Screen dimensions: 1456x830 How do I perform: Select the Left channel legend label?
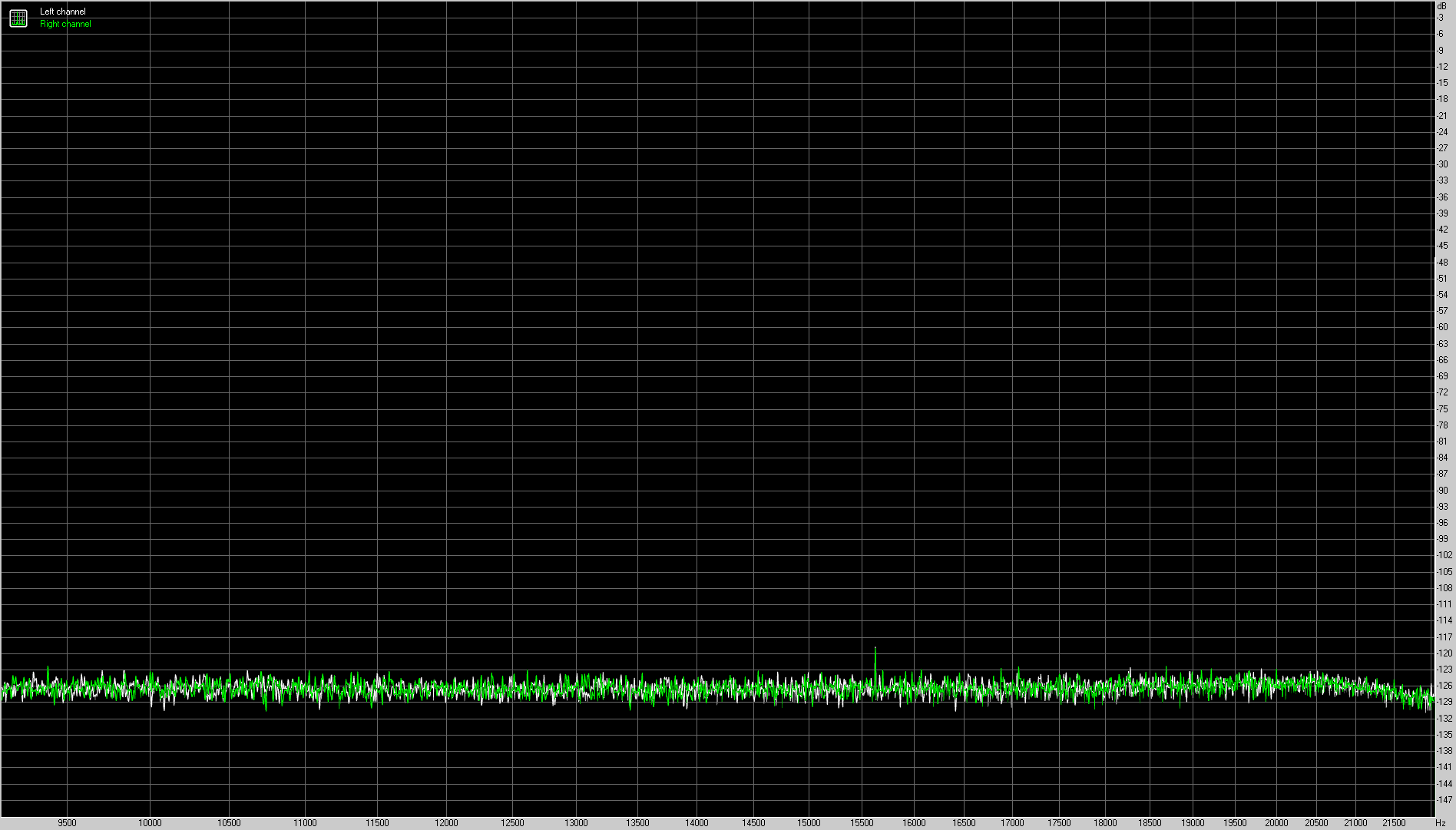pos(63,12)
